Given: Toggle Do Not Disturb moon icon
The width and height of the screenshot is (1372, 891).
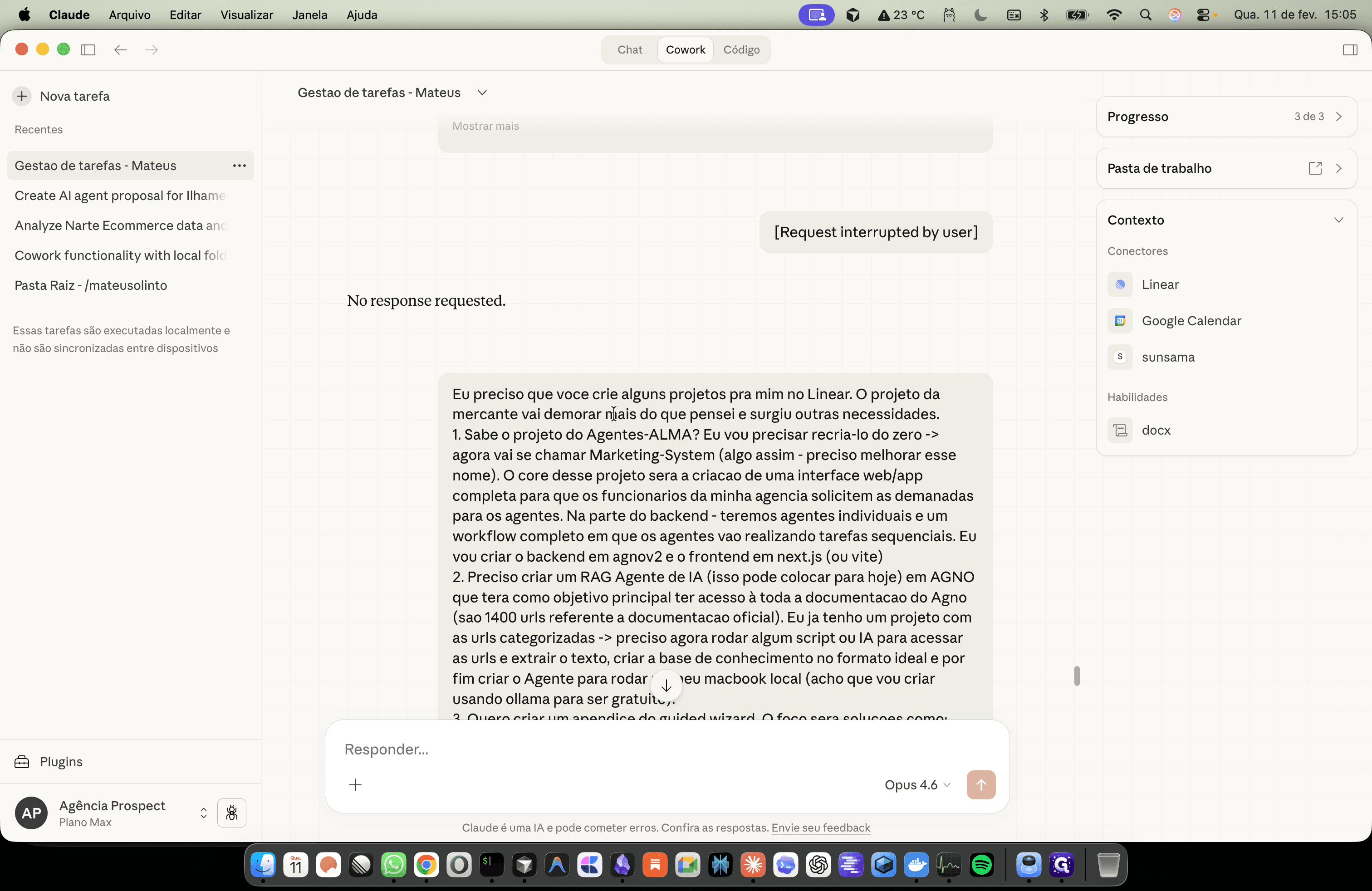Looking at the screenshot, I should click(x=980, y=15).
